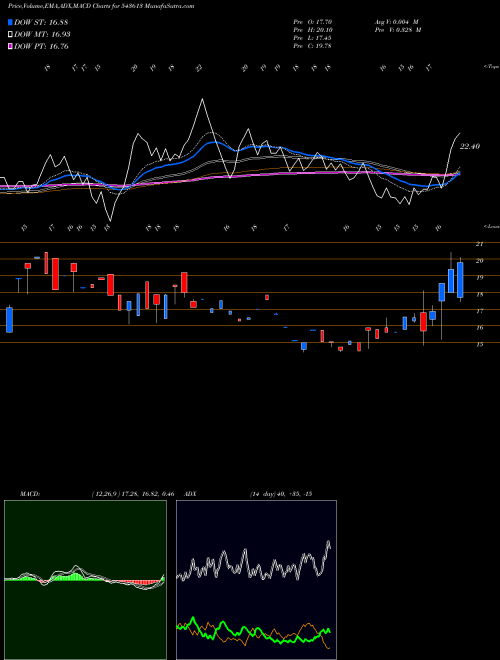Click the MACD panel title label
Screen dimensions: 500x660
tap(29, 494)
